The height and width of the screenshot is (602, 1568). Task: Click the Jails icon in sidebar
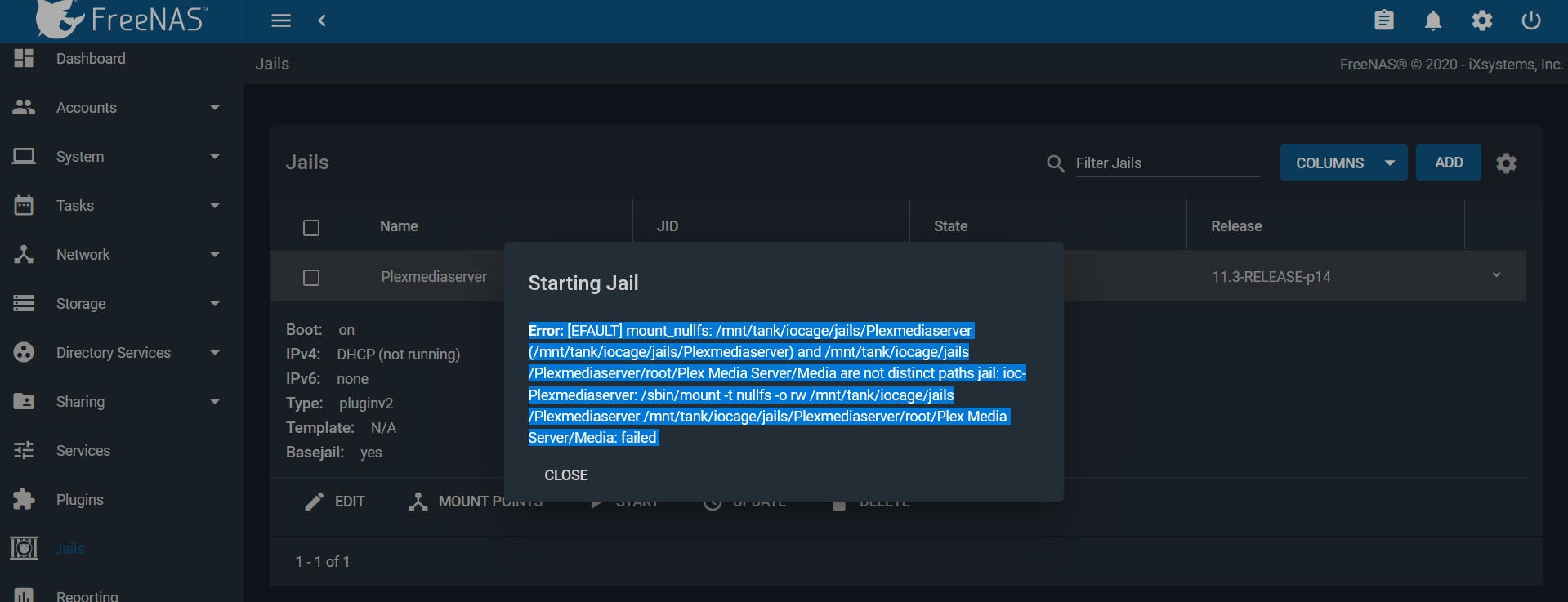coord(24,548)
